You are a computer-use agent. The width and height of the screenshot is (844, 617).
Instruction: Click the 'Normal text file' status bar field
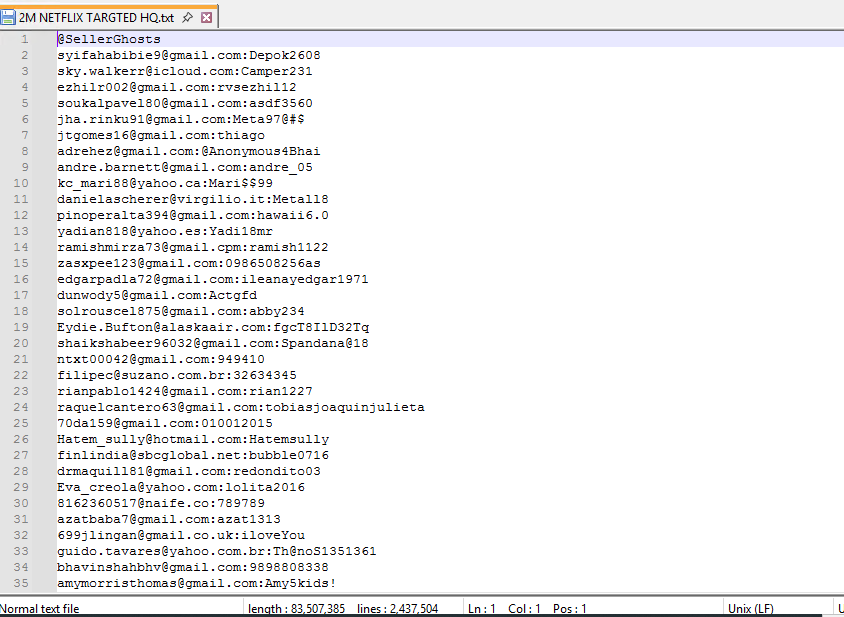40,608
